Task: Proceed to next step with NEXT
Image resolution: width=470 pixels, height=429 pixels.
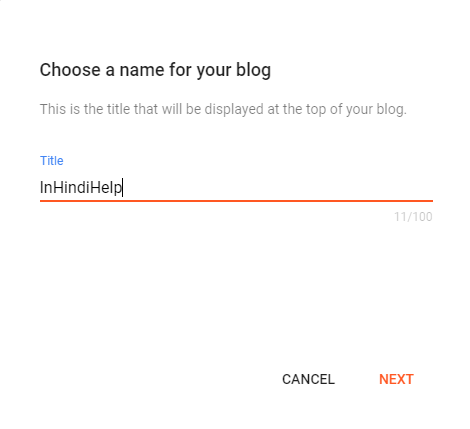Action: 396,379
